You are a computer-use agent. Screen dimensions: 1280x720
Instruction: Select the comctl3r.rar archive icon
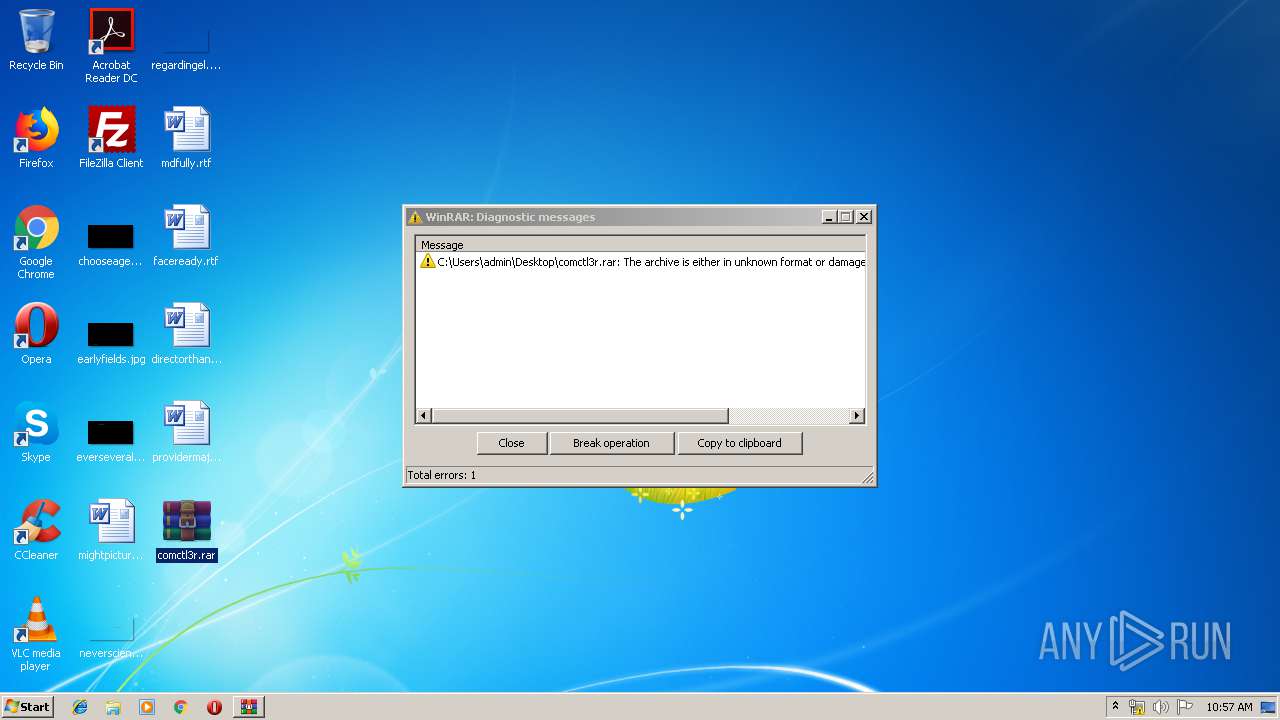pos(186,530)
